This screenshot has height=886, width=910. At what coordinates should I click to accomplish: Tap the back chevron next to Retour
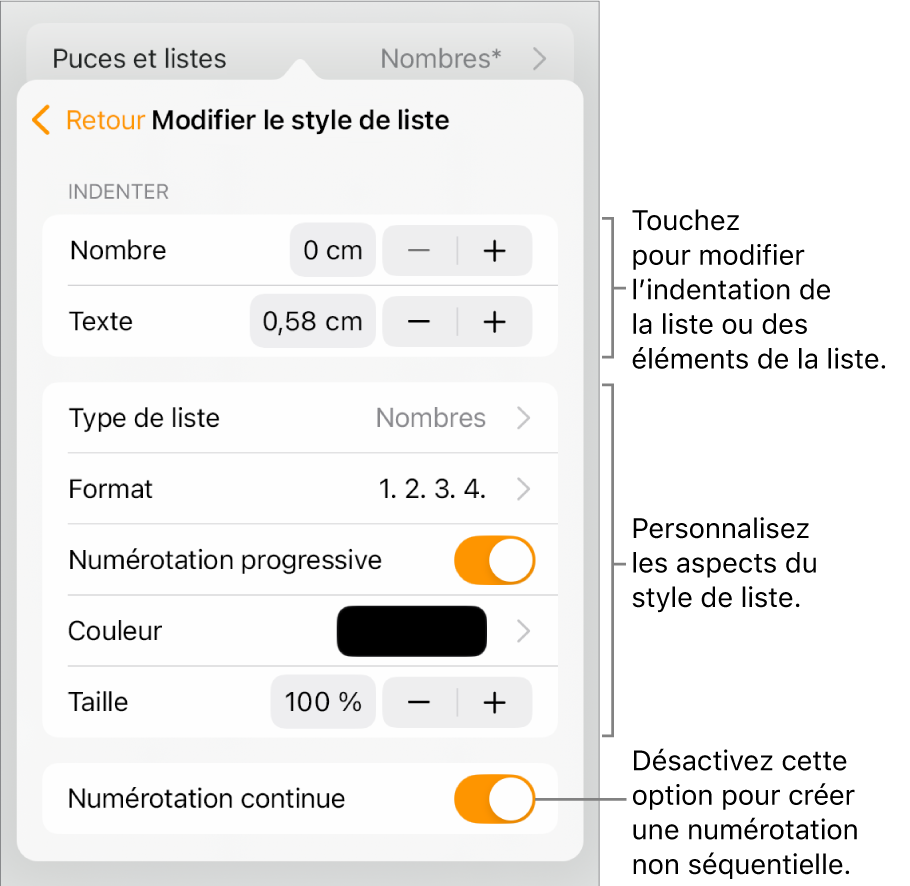[x=41, y=121]
